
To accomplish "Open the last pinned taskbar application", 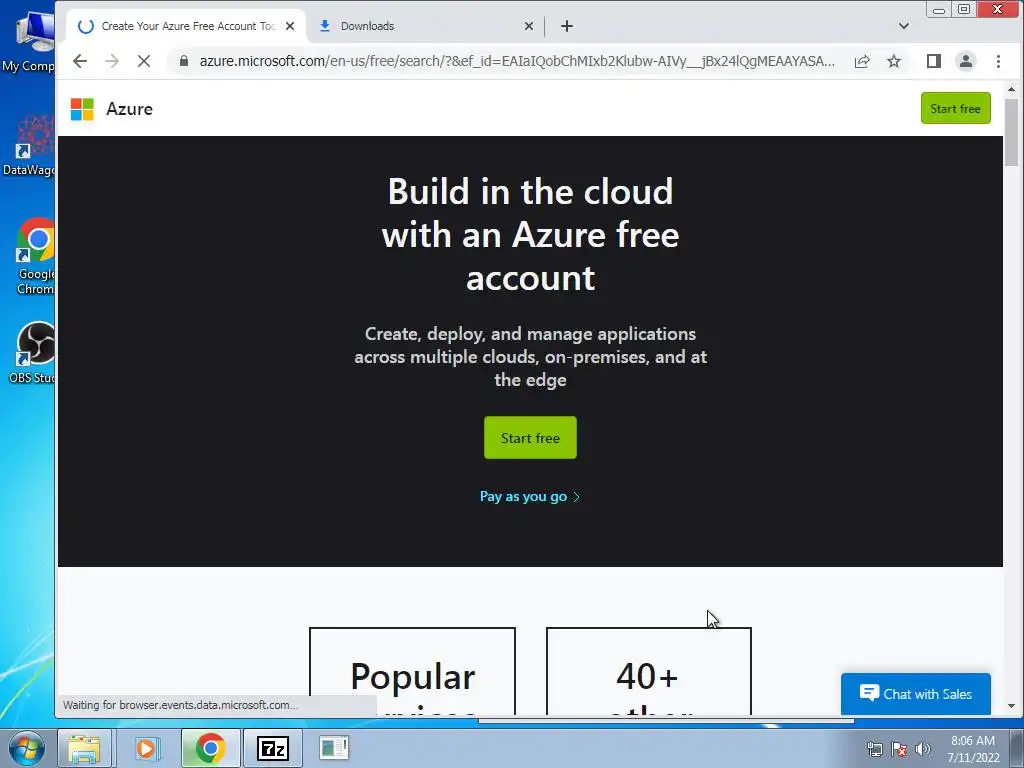I will point(334,748).
